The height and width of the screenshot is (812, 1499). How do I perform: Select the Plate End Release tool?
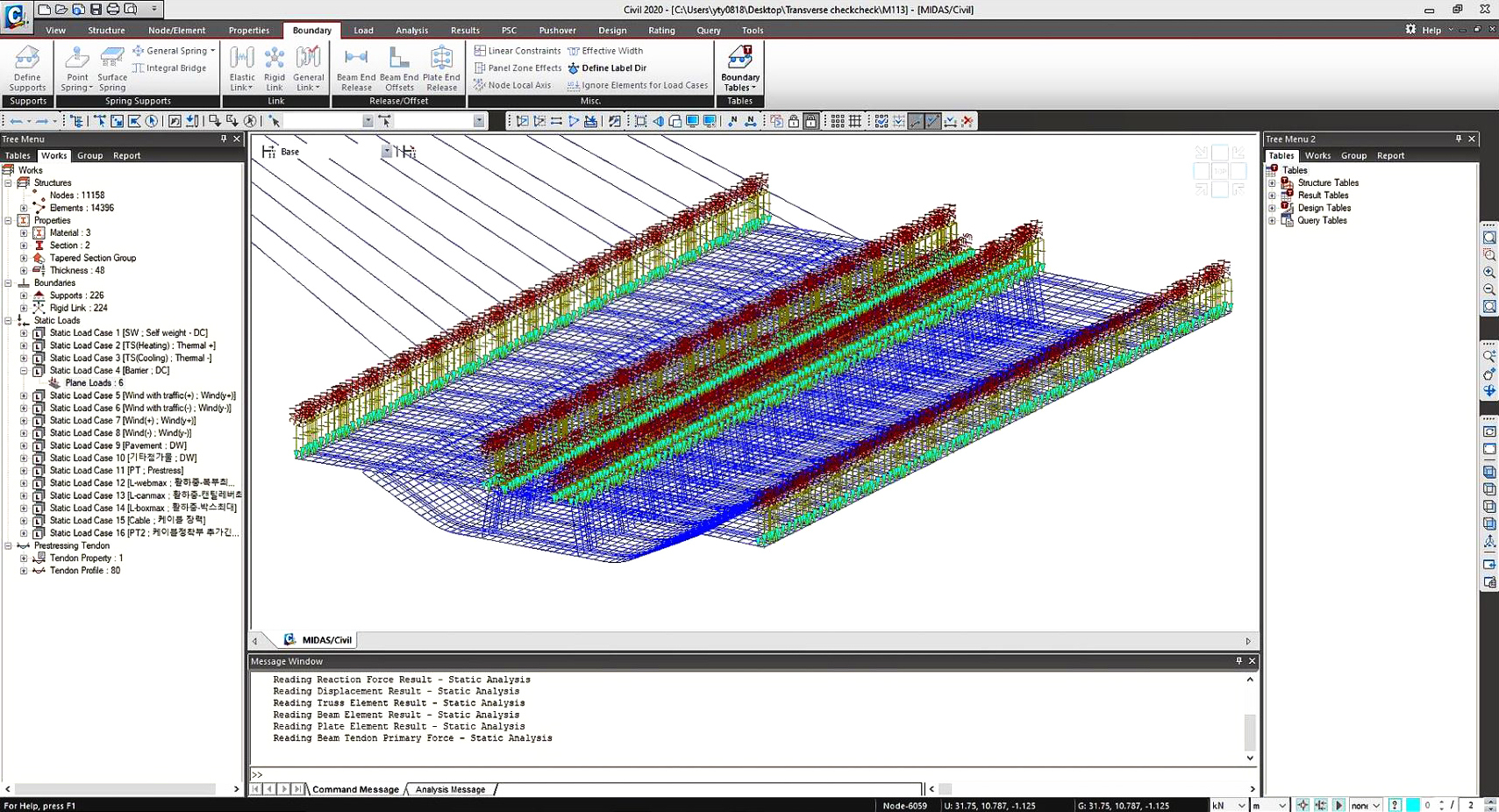pos(441,68)
